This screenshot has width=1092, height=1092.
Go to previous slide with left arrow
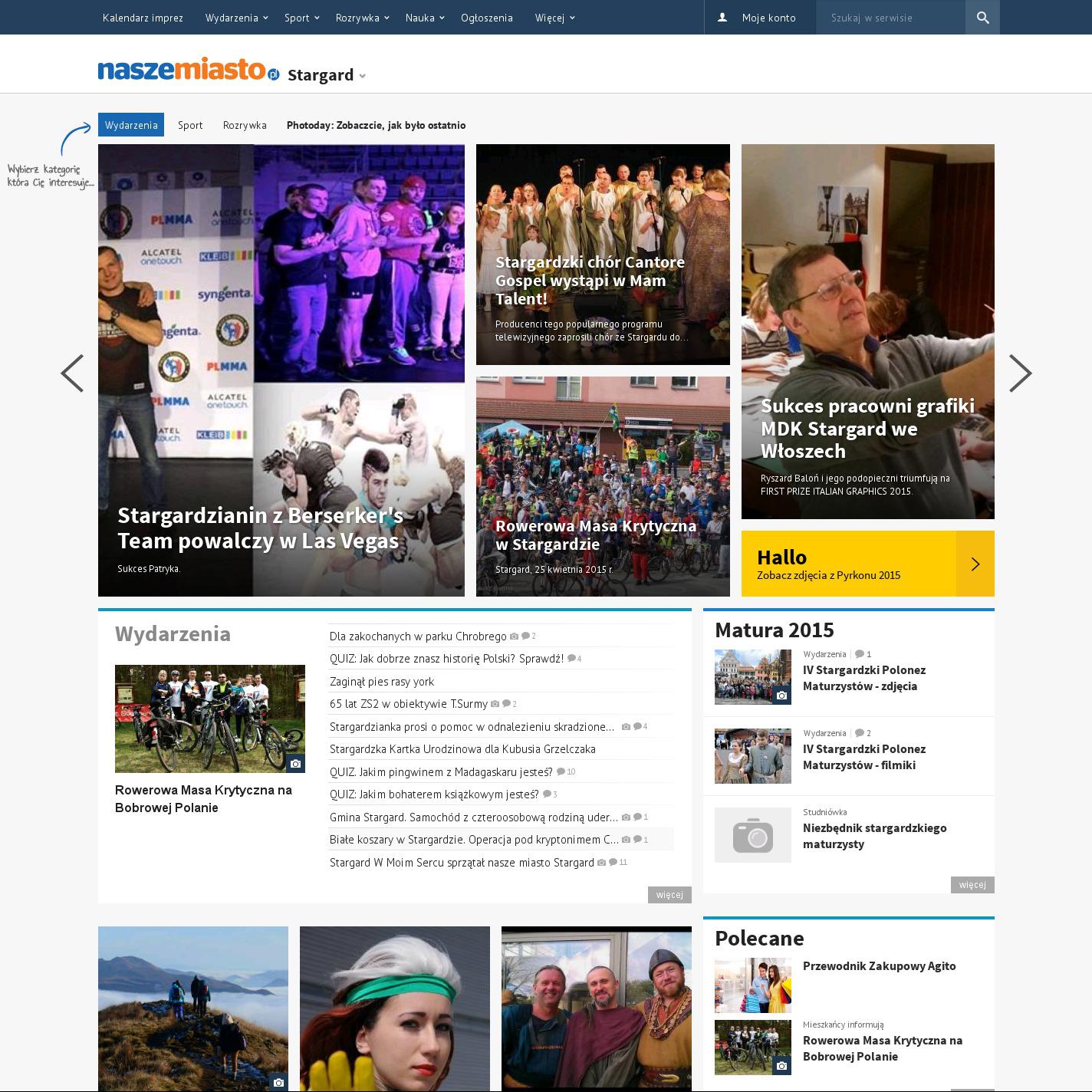tap(72, 373)
